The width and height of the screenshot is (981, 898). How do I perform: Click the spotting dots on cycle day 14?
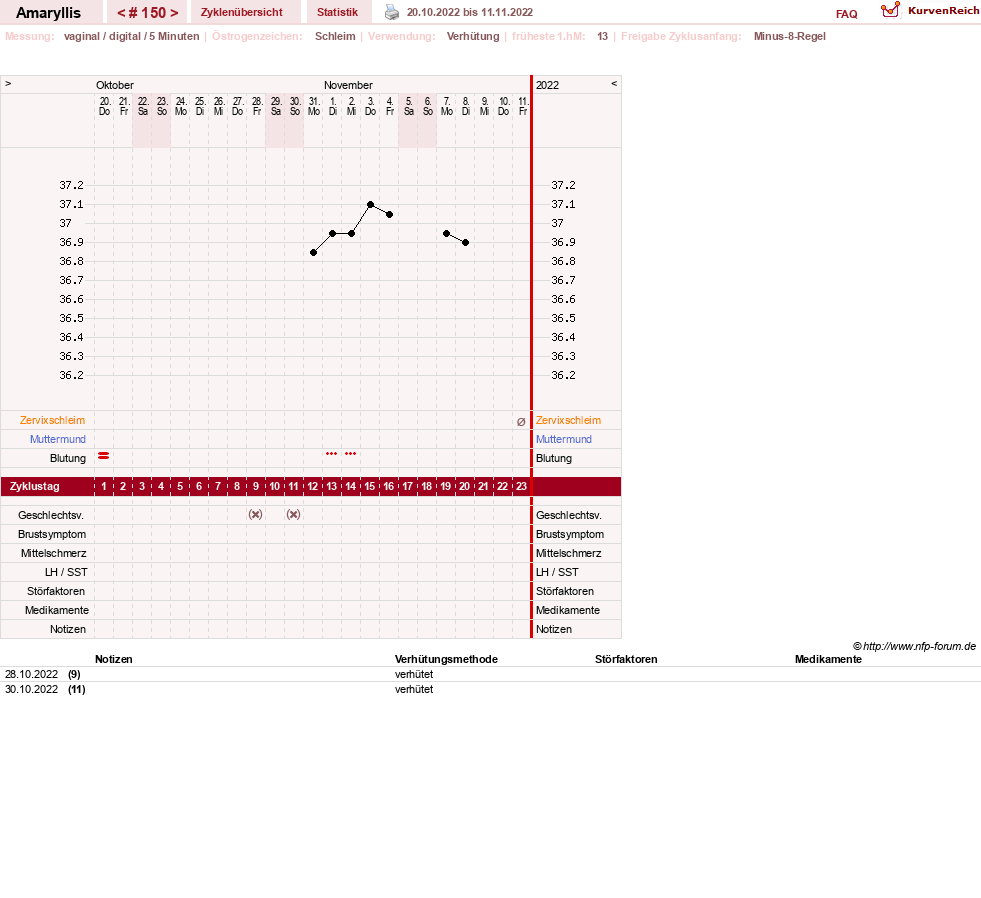coord(350,454)
